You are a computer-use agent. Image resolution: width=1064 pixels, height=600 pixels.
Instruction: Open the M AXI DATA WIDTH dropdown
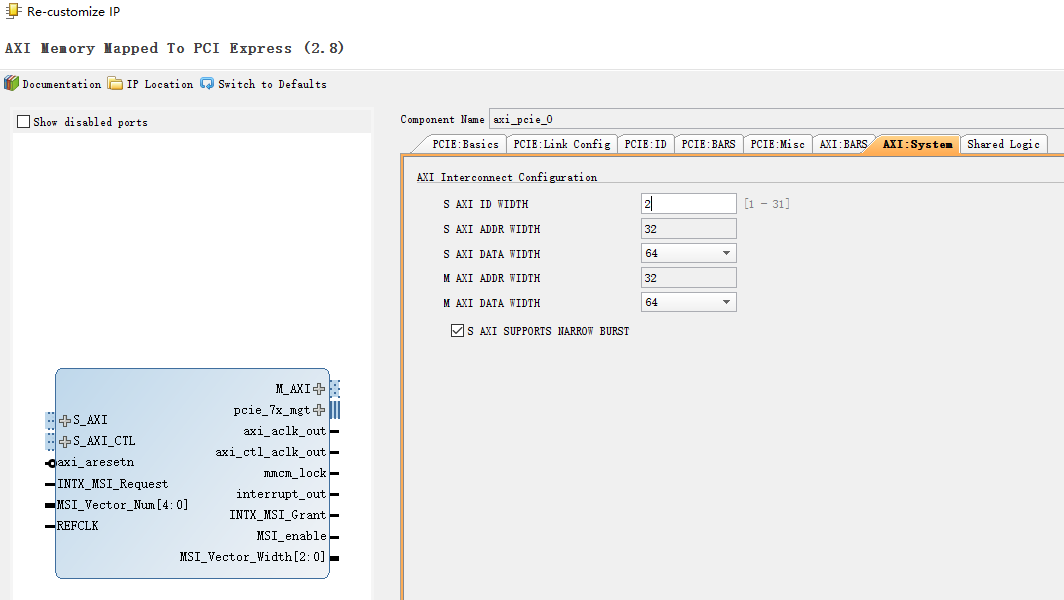(728, 302)
